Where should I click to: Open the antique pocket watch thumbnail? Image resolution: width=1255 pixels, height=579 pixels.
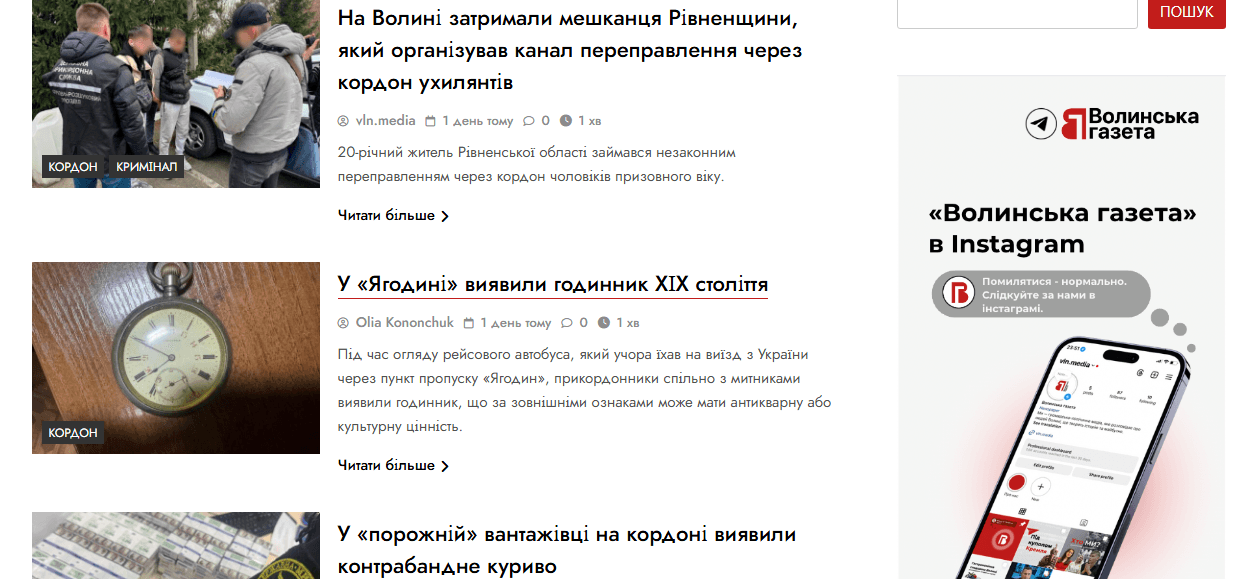pos(176,358)
